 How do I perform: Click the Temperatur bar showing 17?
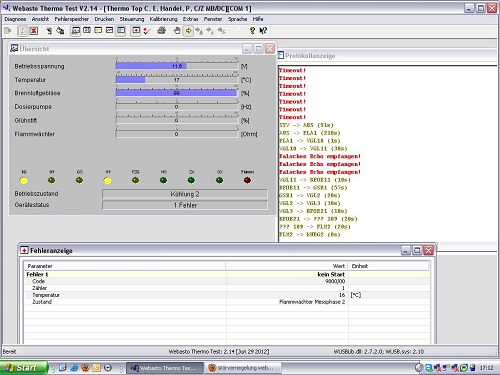click(x=177, y=80)
